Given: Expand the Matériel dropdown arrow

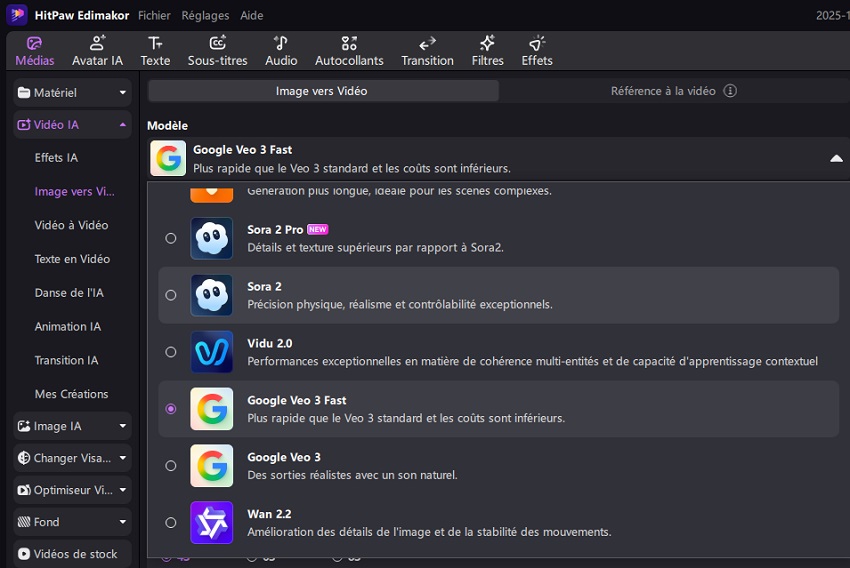Looking at the screenshot, I should pos(123,93).
